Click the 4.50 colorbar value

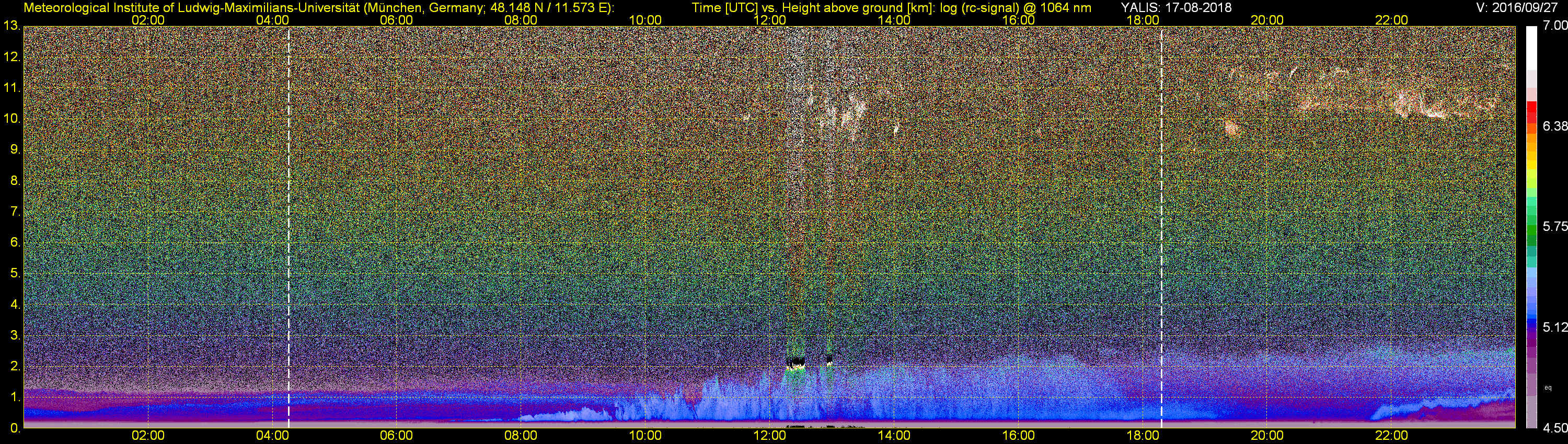(x=1554, y=428)
